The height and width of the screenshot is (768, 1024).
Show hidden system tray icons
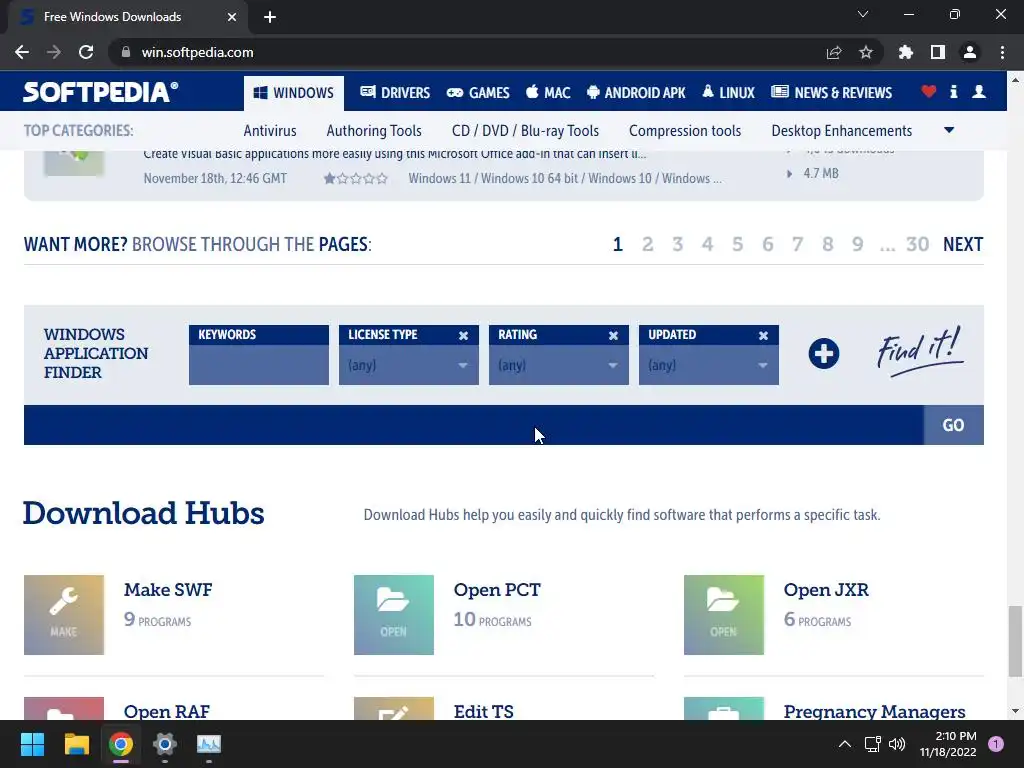[x=844, y=744]
